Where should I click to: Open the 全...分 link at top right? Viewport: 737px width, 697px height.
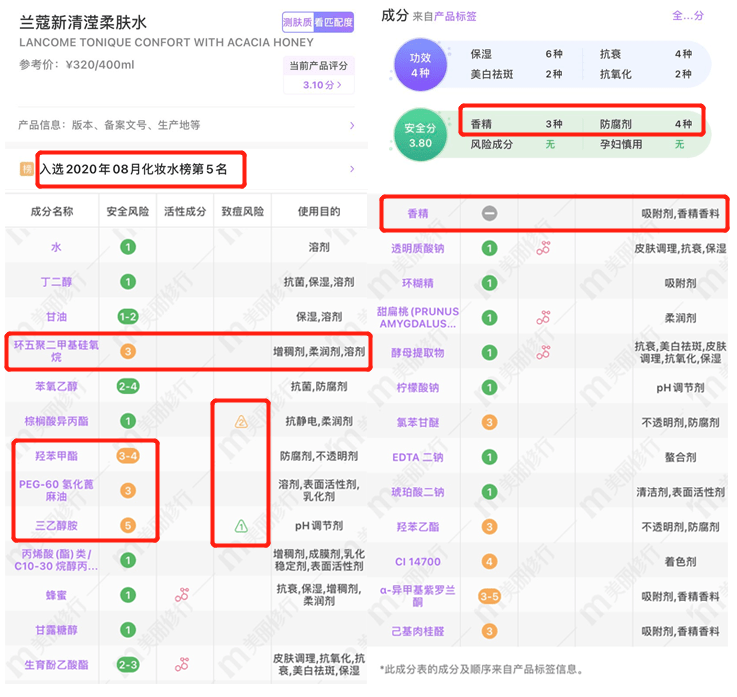tap(688, 16)
